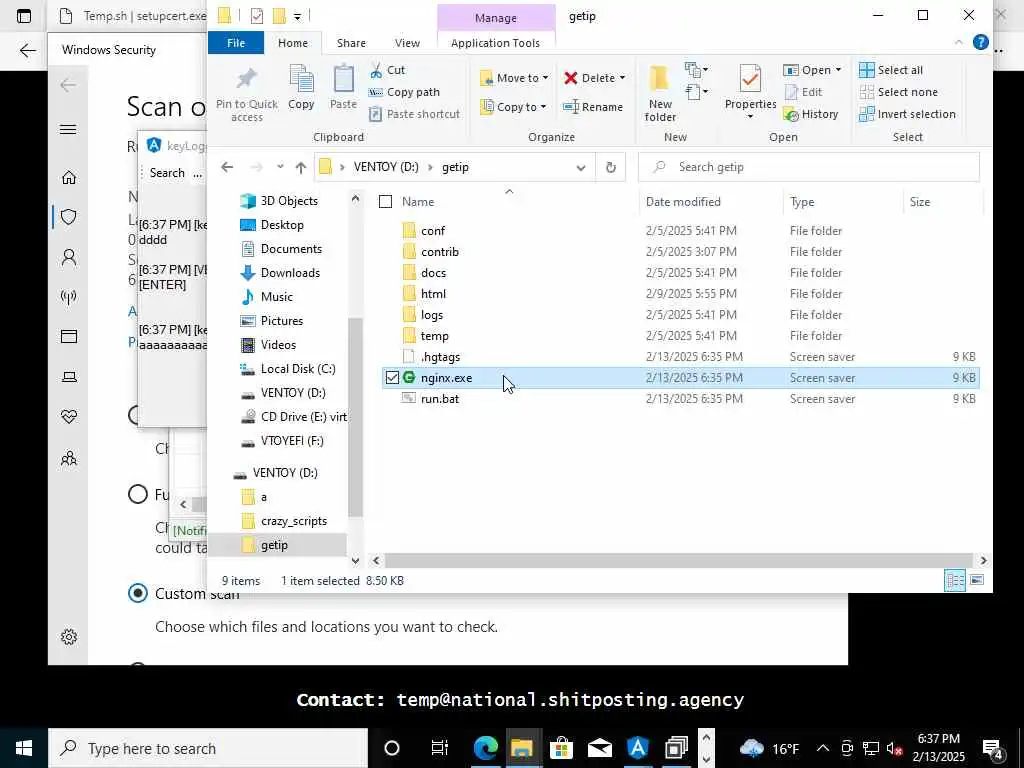Click the Up one level arrow
This screenshot has width=1024, height=768.
(x=300, y=167)
